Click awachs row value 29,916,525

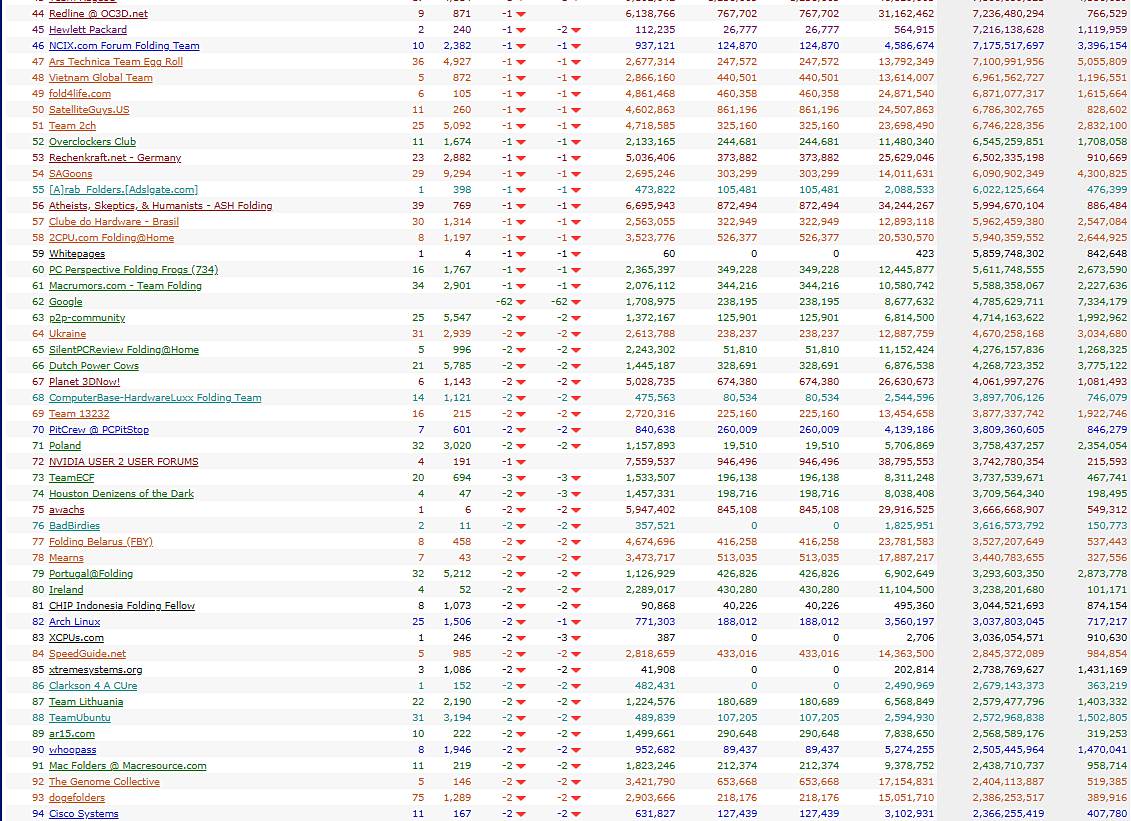pyautogui.click(x=905, y=509)
